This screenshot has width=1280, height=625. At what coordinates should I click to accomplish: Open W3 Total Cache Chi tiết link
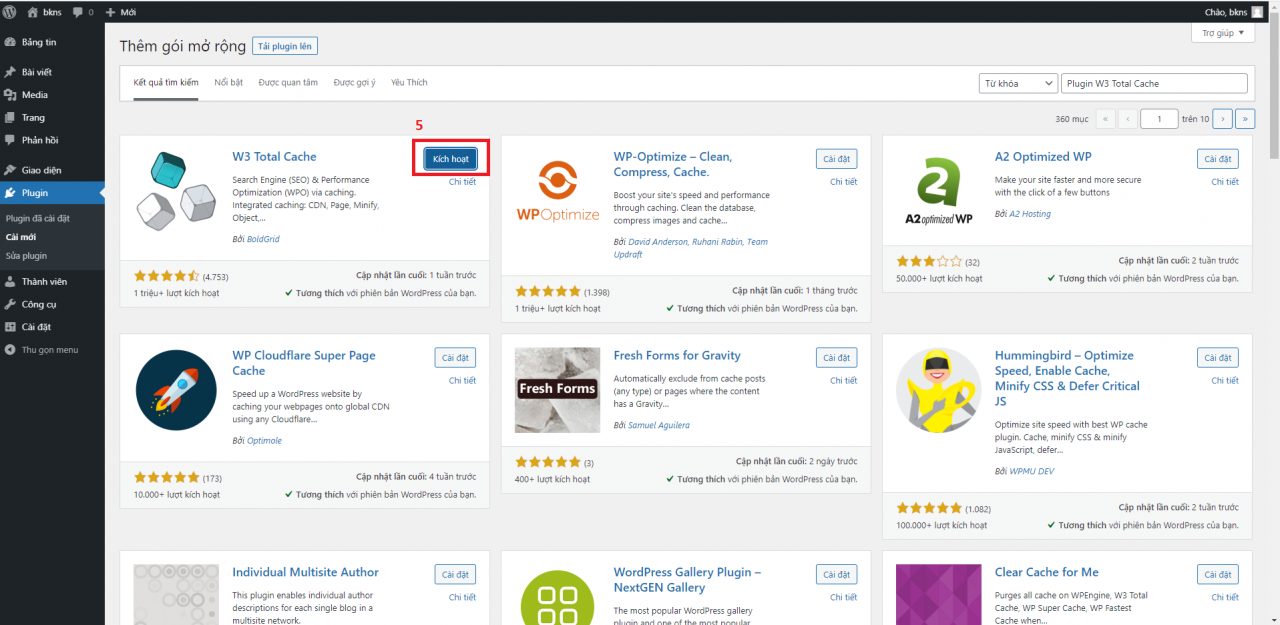[x=462, y=182]
